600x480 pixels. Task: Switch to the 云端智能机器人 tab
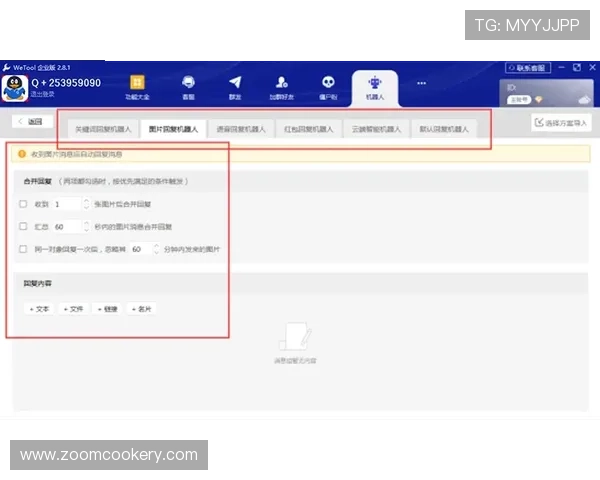(376, 129)
